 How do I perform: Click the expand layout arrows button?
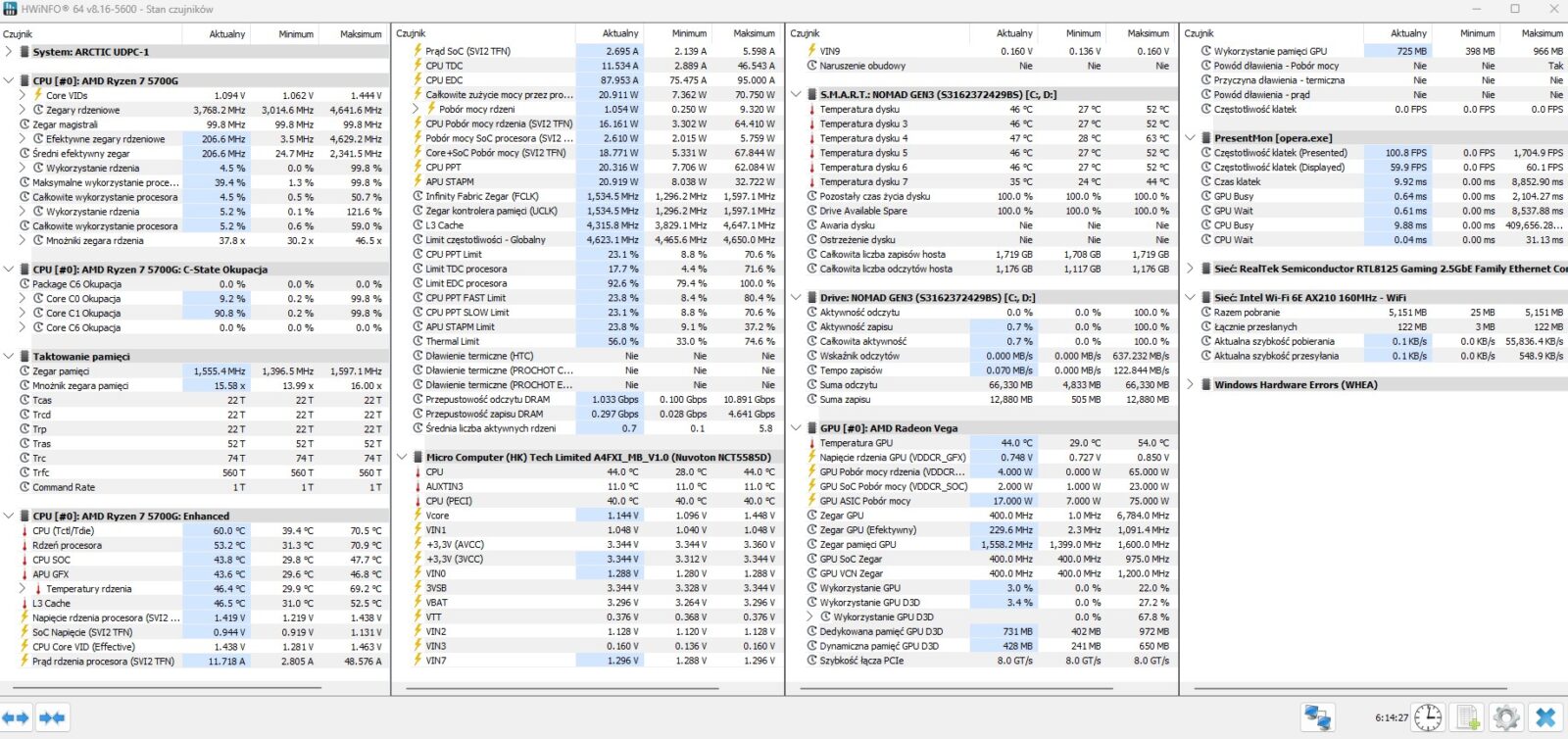tap(17, 717)
